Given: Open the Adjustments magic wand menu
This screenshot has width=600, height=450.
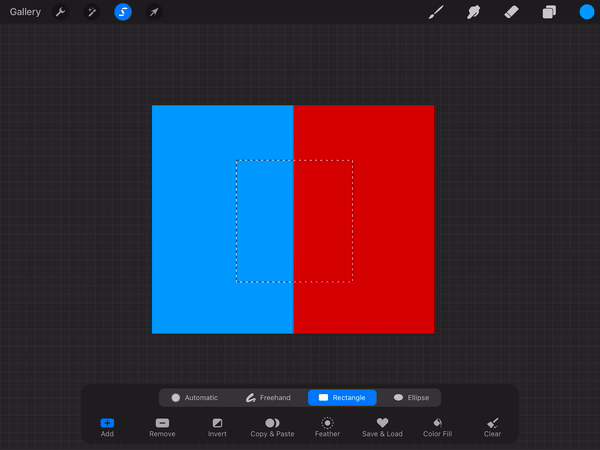Looking at the screenshot, I should pos(91,12).
